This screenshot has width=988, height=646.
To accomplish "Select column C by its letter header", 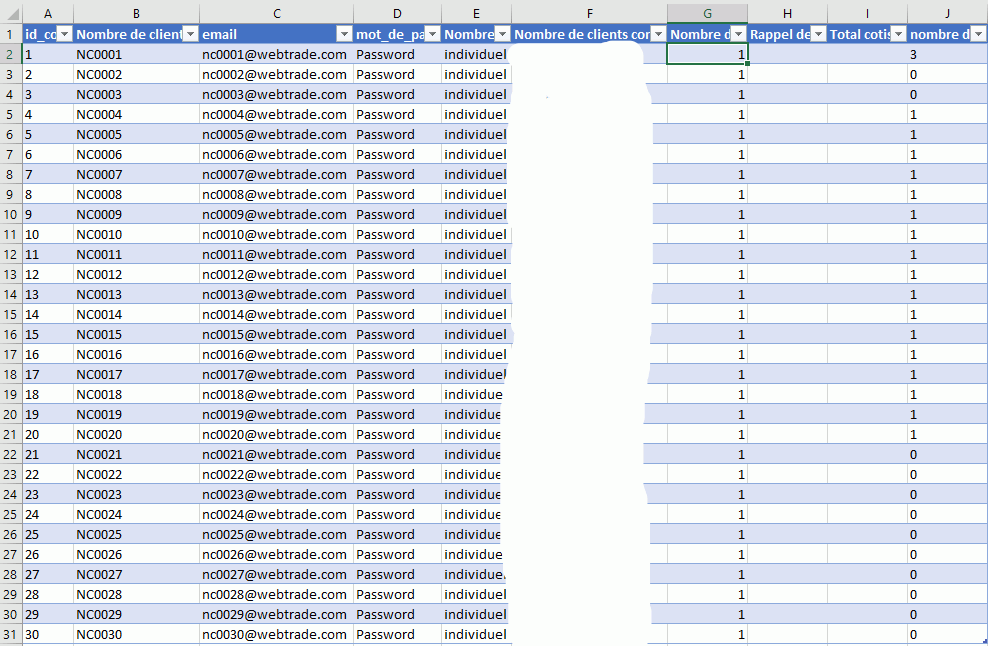I will 276,12.
